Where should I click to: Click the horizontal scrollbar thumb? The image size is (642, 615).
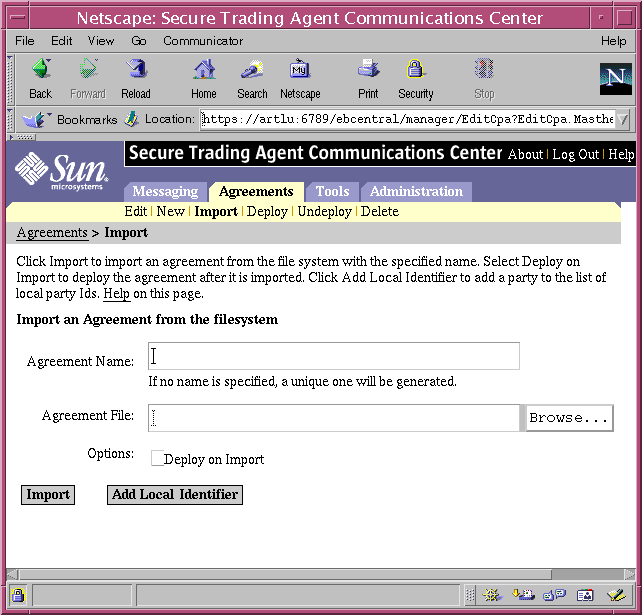(x=285, y=574)
